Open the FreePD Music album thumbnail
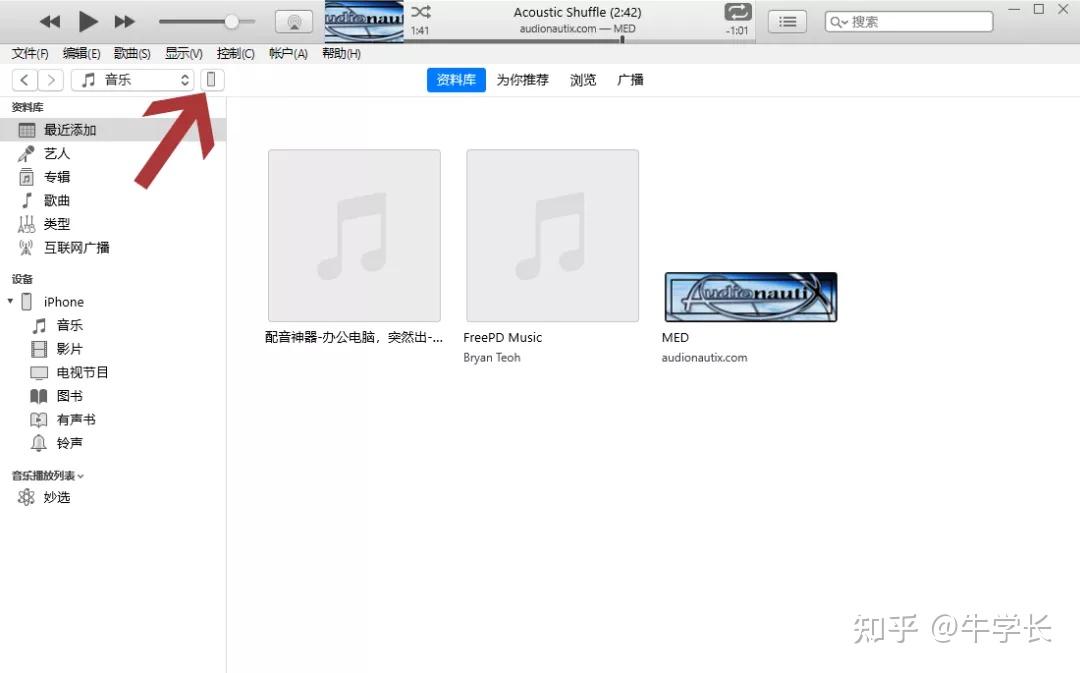1080x673 pixels. pyautogui.click(x=552, y=236)
